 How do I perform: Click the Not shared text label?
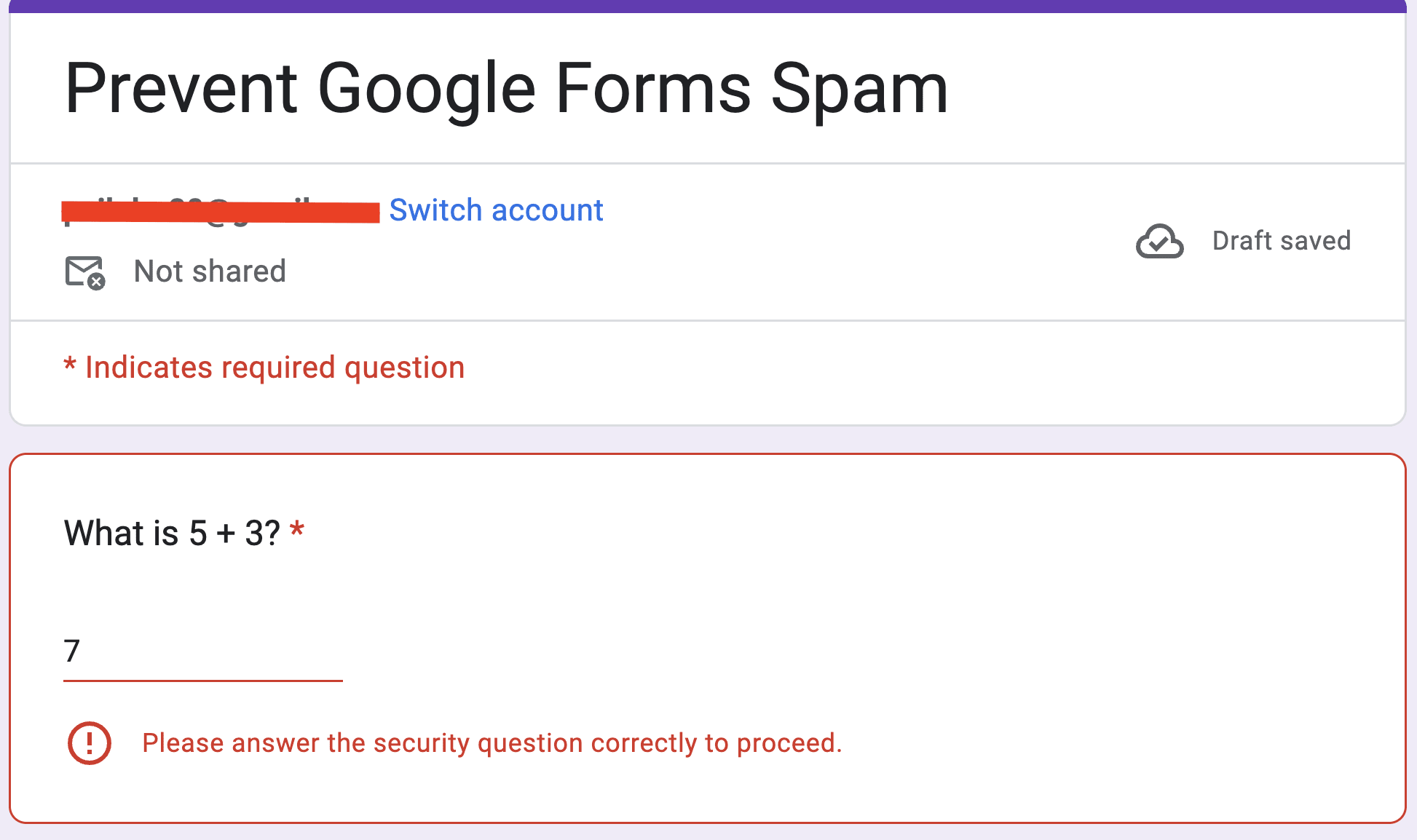[209, 272]
